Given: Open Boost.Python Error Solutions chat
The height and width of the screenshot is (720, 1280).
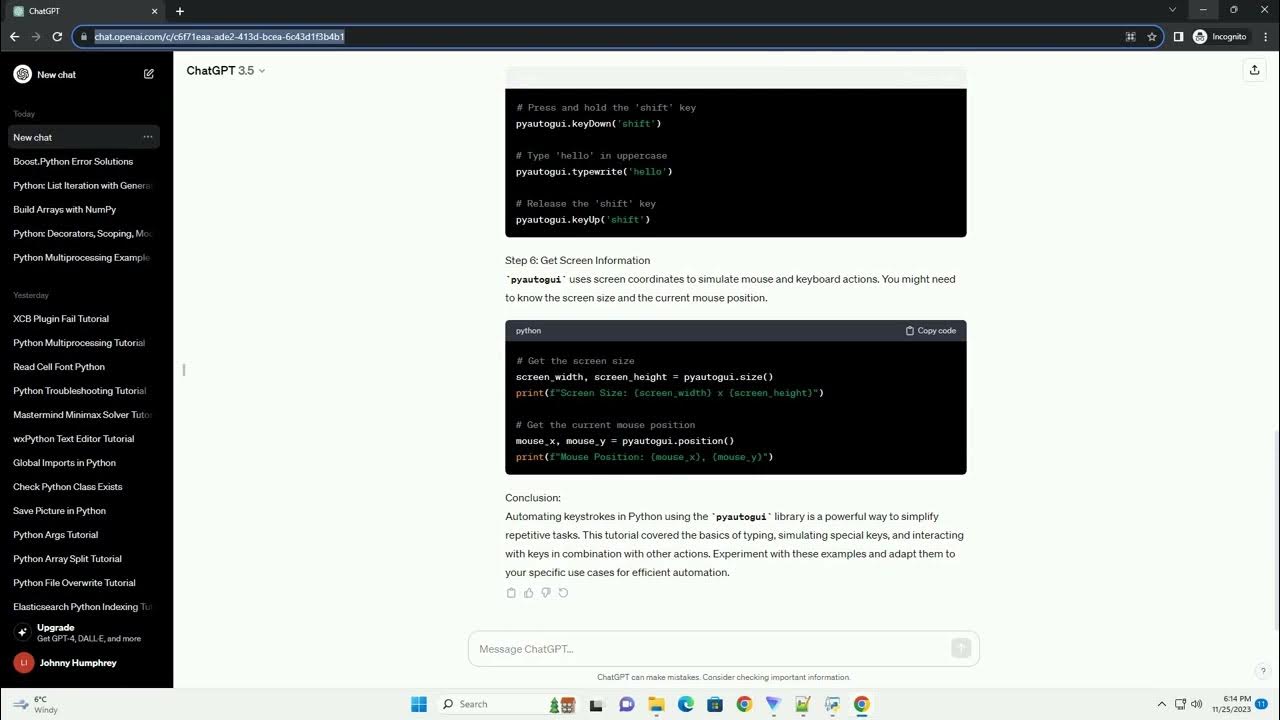Looking at the screenshot, I should coord(83,161).
